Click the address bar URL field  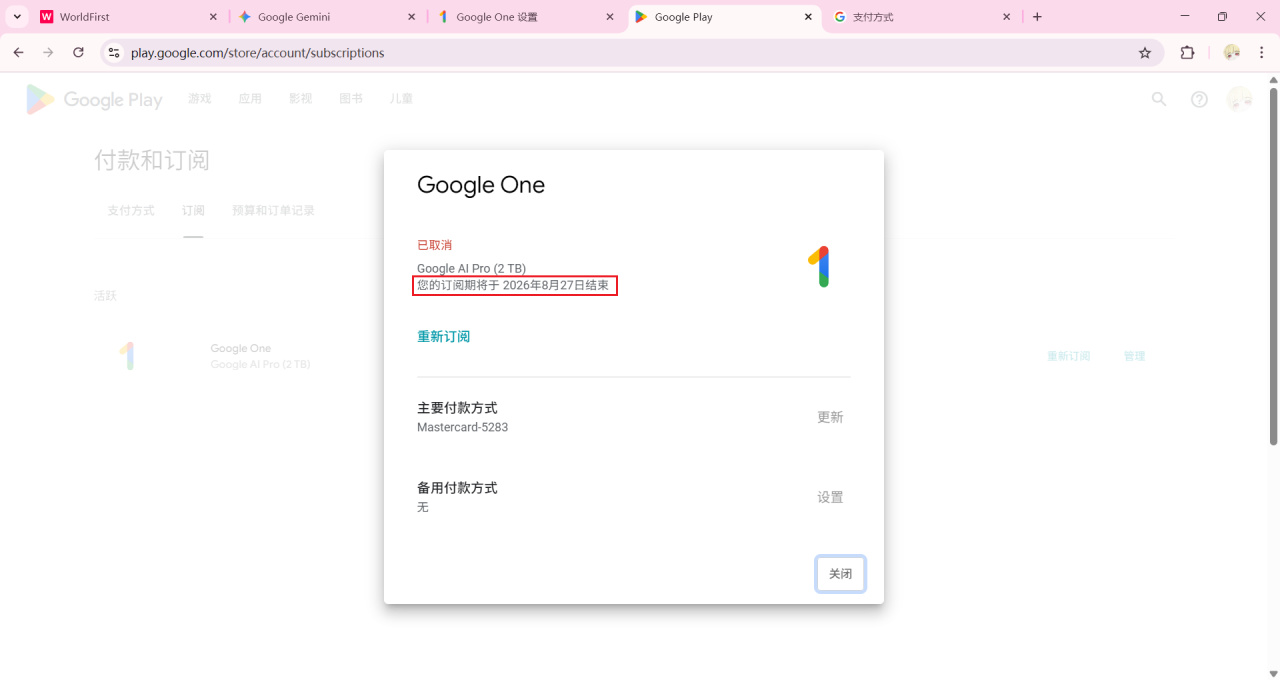pyautogui.click(x=630, y=53)
